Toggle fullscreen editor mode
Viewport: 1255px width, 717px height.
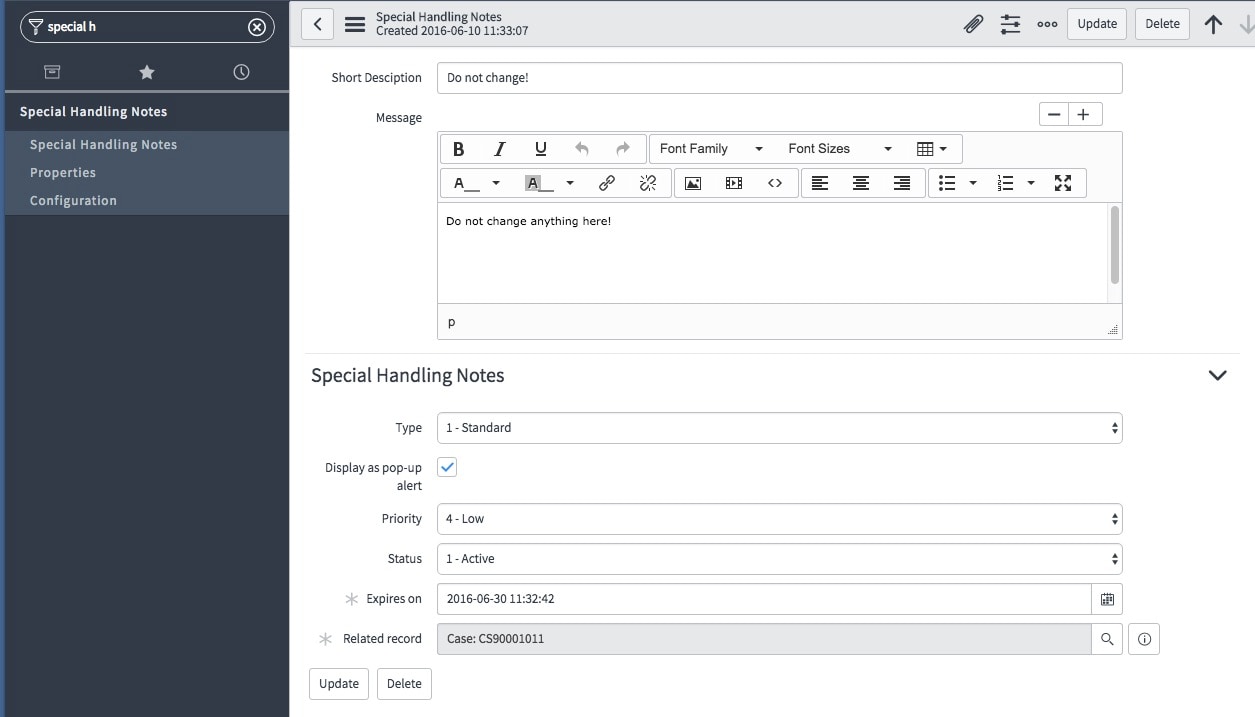pyautogui.click(x=1063, y=183)
